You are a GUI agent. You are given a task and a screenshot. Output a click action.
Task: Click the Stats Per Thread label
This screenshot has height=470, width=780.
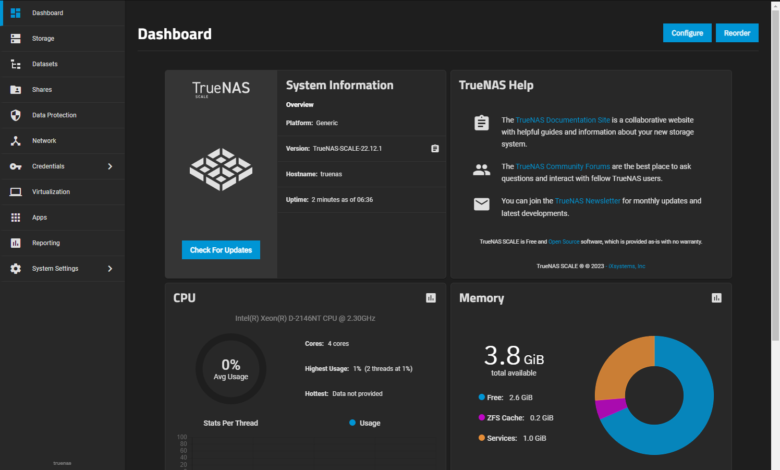pos(231,423)
